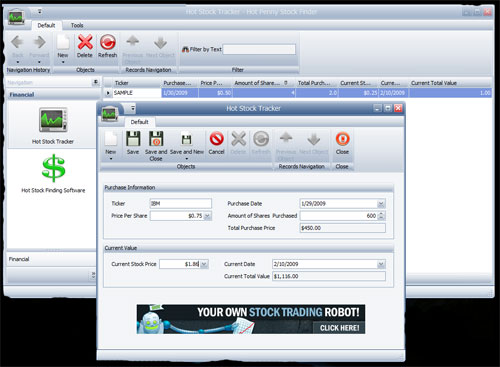Click Total Purchase Price field $450.00

click(342, 228)
